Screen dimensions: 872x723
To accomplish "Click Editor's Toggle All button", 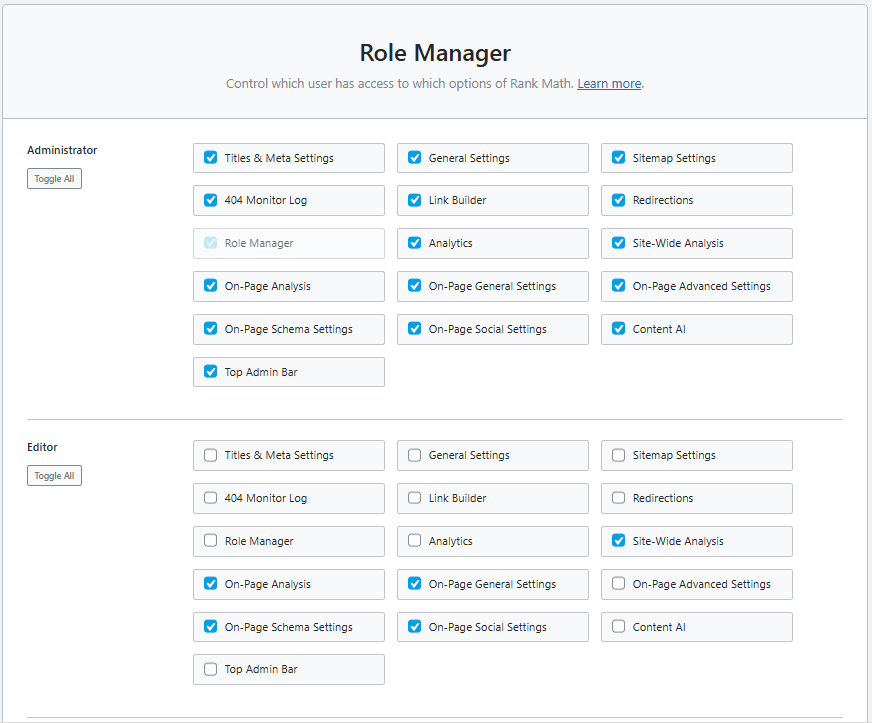I will click(x=54, y=476).
